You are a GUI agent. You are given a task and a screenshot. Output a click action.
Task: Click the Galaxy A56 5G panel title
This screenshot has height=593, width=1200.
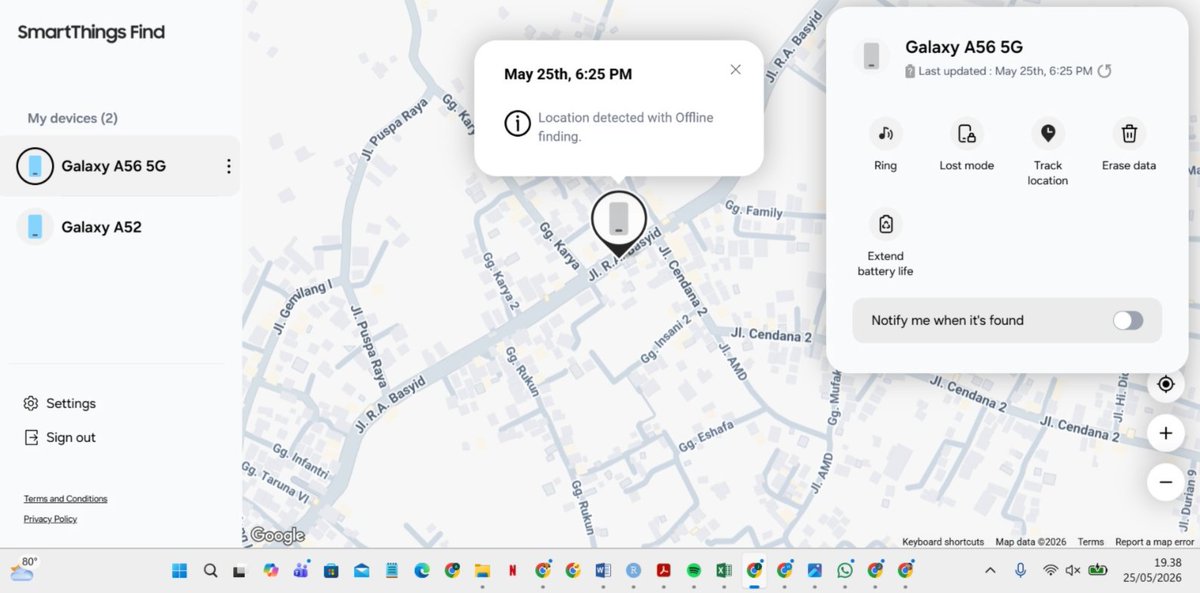coord(963,47)
